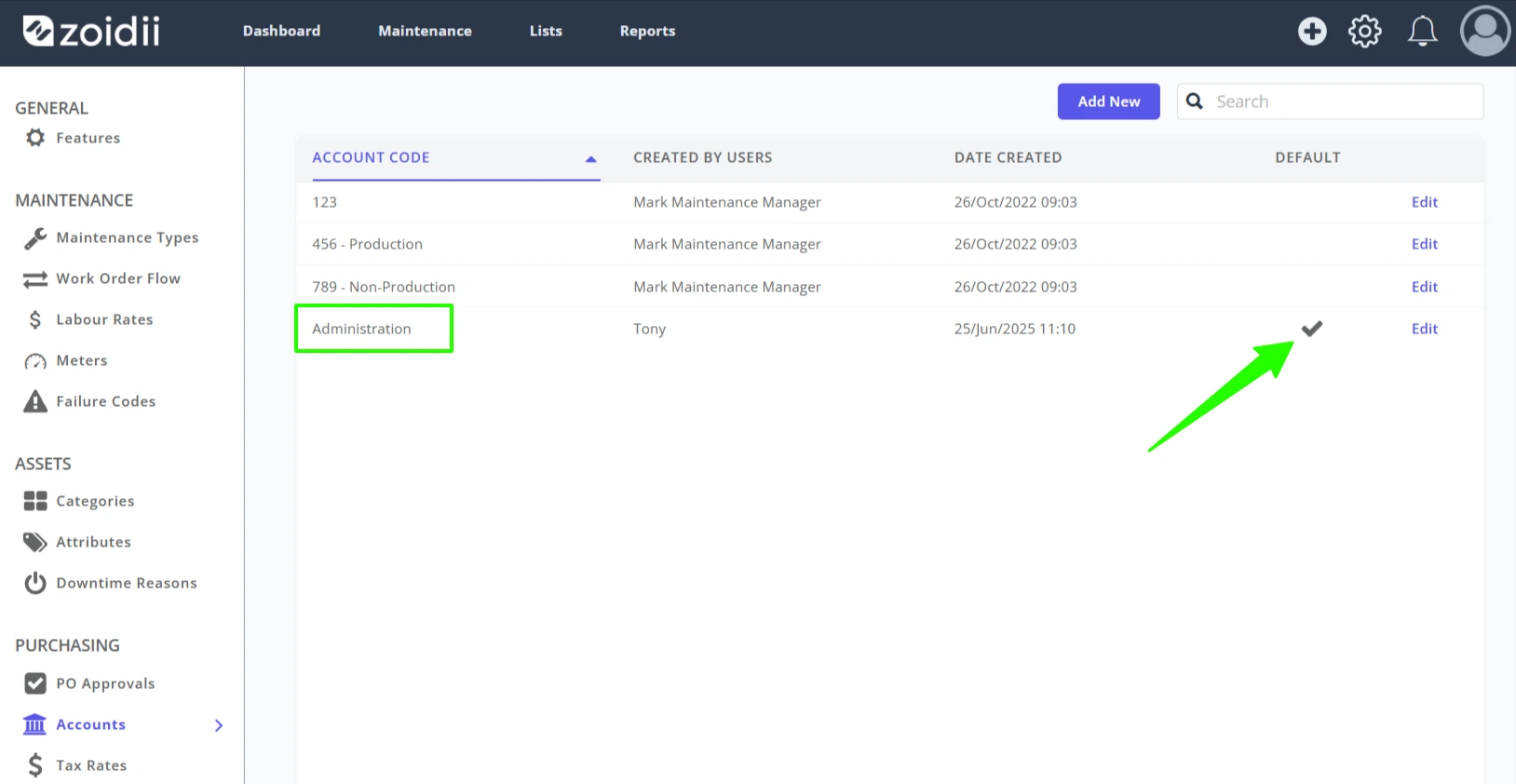This screenshot has height=784, width=1516.
Task: Click the Maintenance Types wrench icon
Action: 35,238
